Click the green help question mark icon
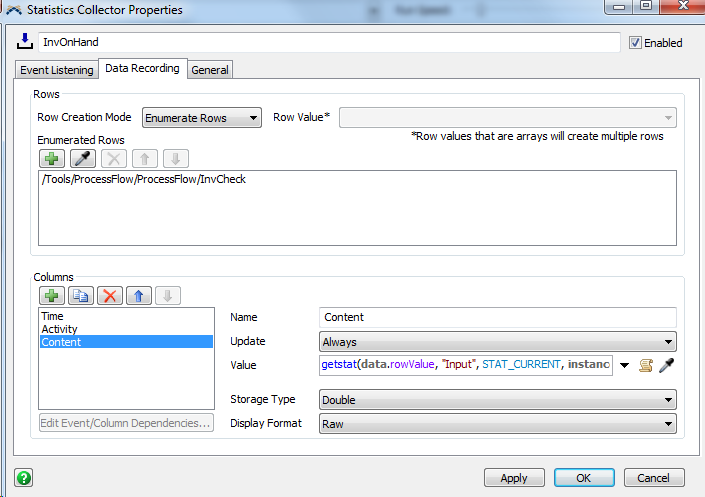This screenshot has height=497, width=705. [x=23, y=477]
